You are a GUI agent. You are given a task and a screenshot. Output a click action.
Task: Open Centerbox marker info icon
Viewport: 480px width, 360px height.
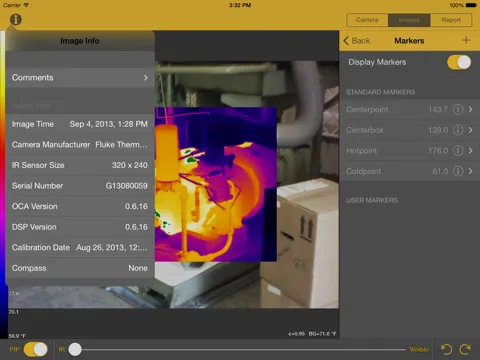[458, 130]
